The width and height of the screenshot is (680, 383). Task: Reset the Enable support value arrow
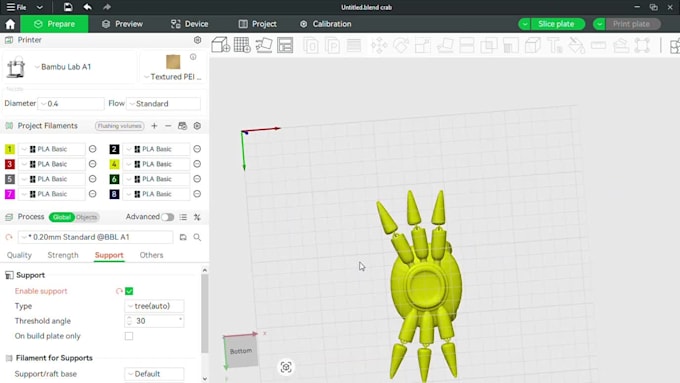tap(119, 291)
